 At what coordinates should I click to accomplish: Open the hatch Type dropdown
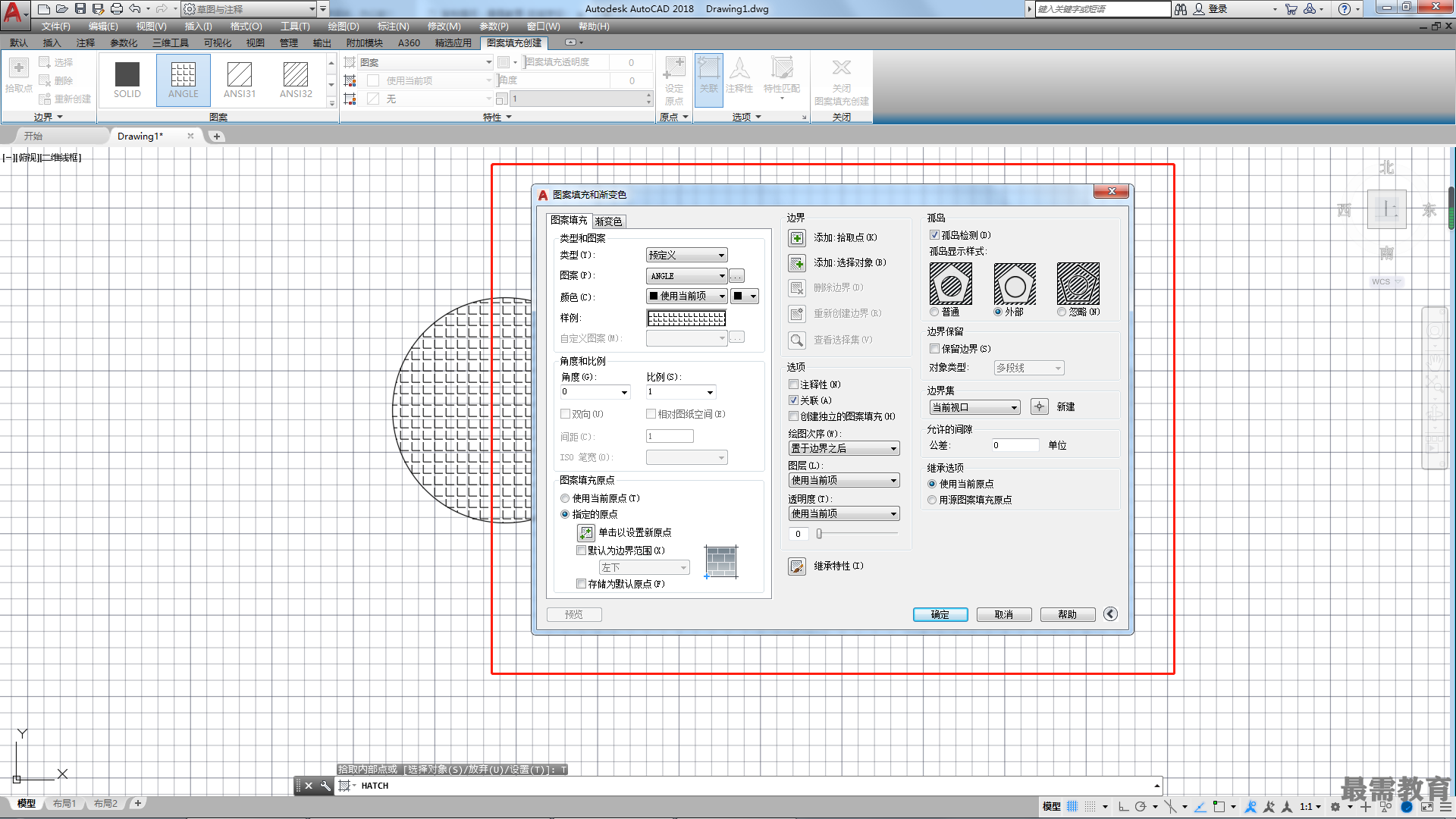click(x=687, y=256)
